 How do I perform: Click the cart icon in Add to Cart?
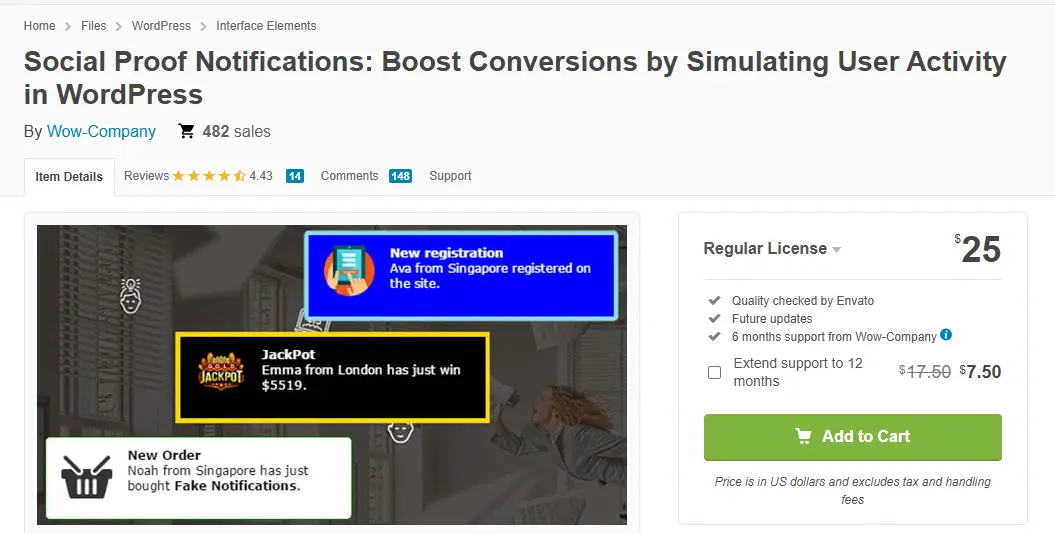(803, 436)
